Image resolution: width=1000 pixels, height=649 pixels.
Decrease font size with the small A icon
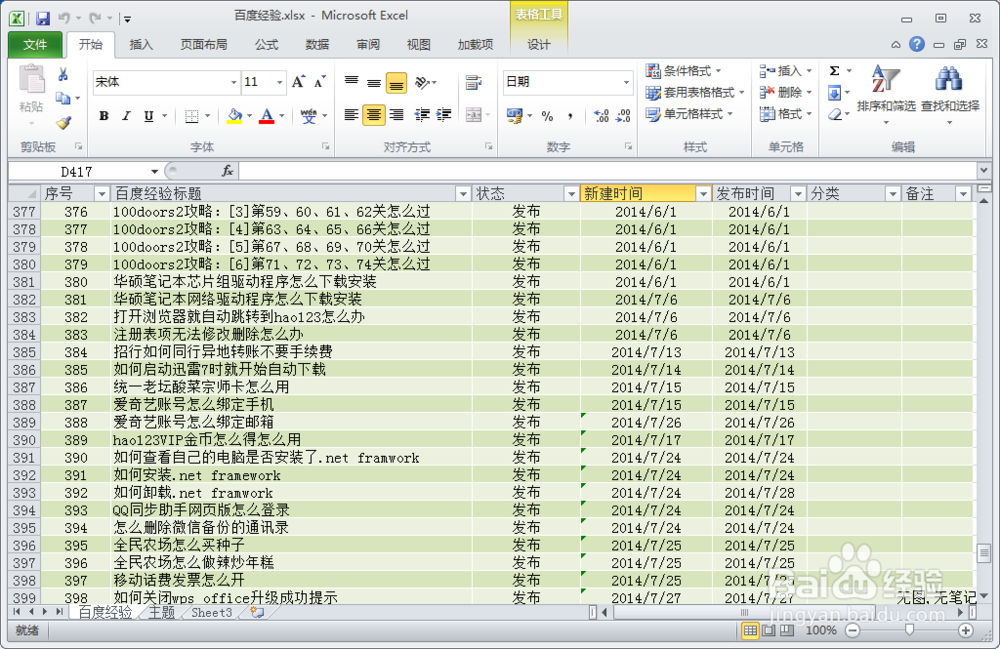point(320,82)
